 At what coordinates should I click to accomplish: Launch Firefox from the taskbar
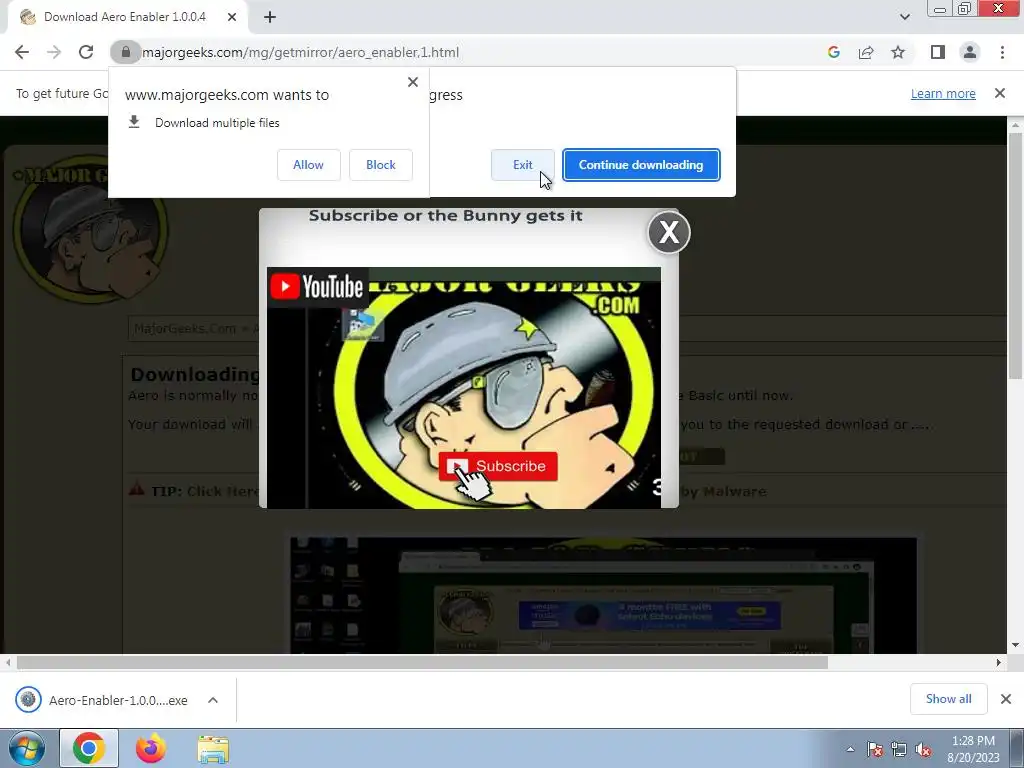tap(151, 748)
